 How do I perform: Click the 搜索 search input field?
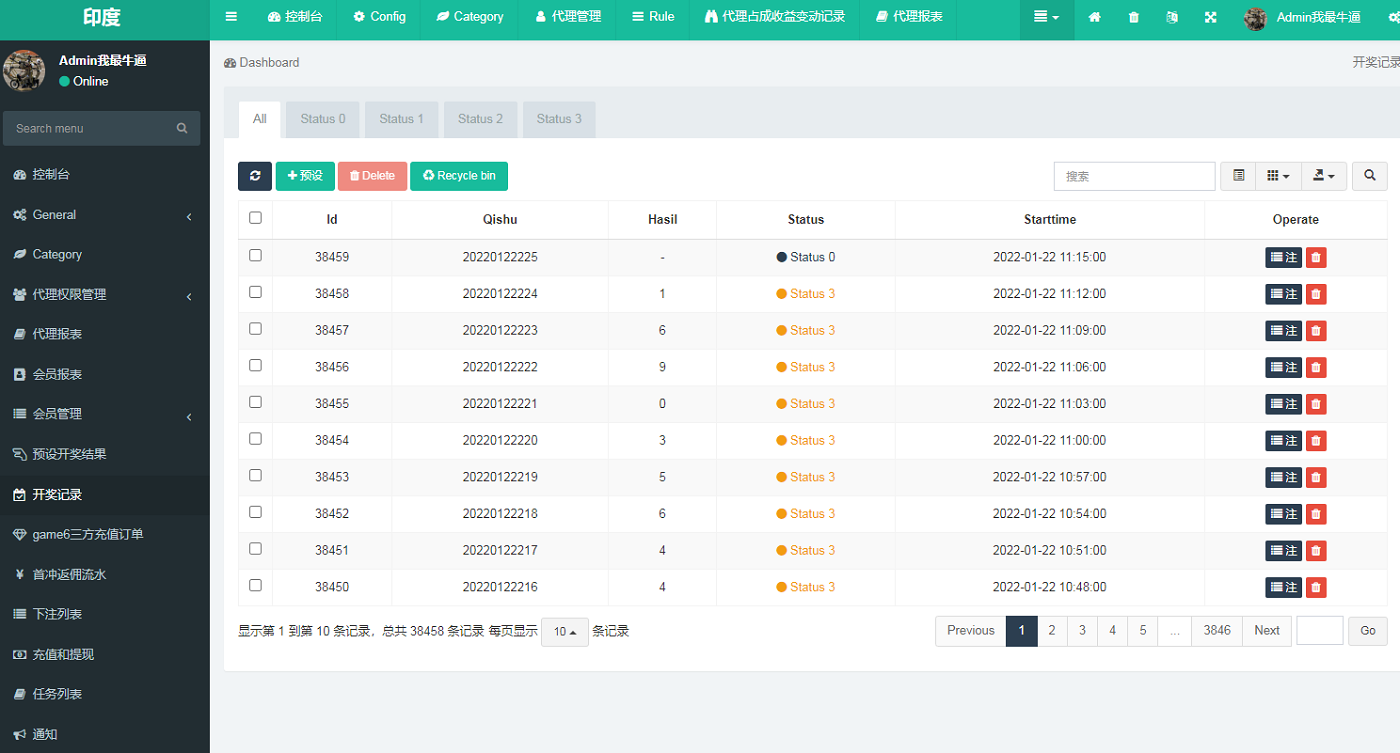pyautogui.click(x=1134, y=176)
